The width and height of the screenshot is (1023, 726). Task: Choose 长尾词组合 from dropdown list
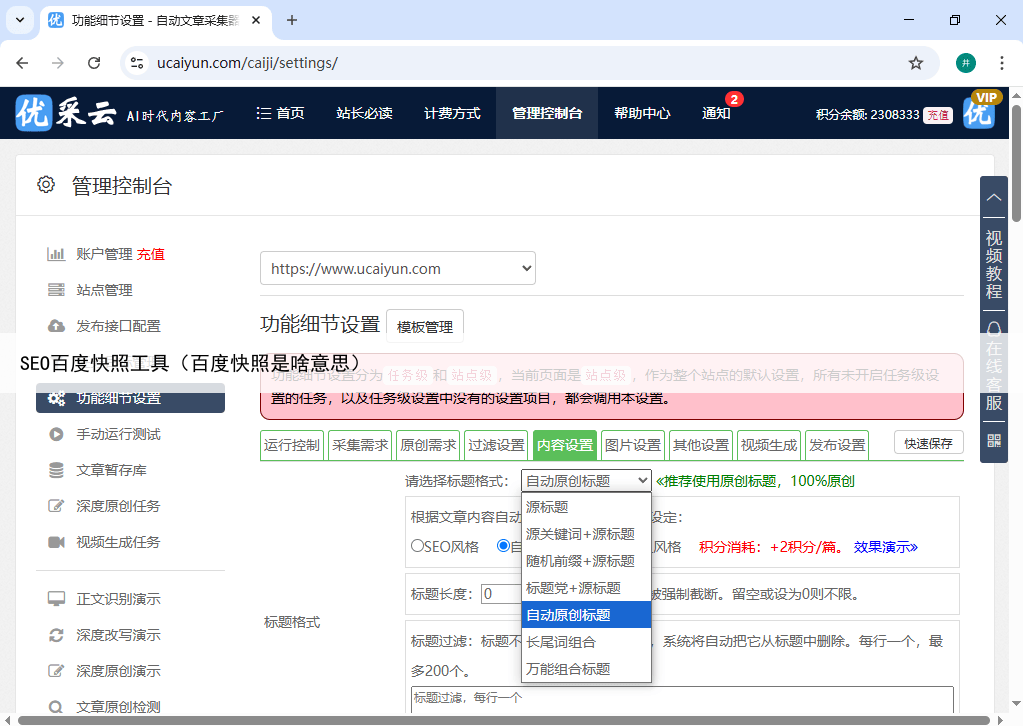pos(561,642)
